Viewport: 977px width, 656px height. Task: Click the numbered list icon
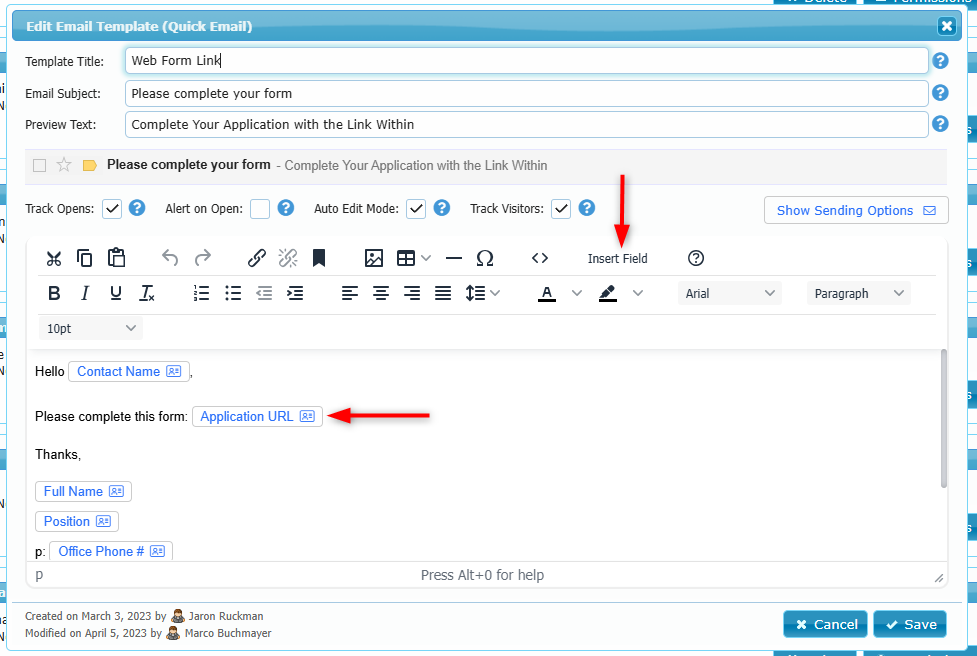(x=202, y=293)
